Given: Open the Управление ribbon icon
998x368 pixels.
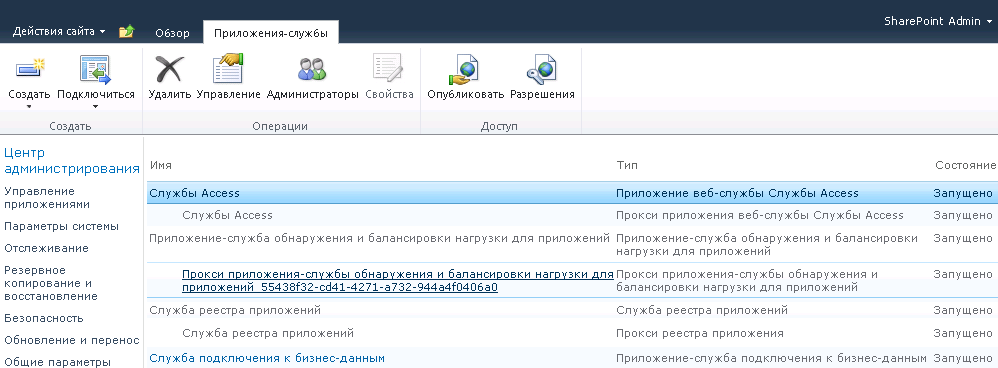Looking at the screenshot, I should pyautogui.click(x=228, y=68).
